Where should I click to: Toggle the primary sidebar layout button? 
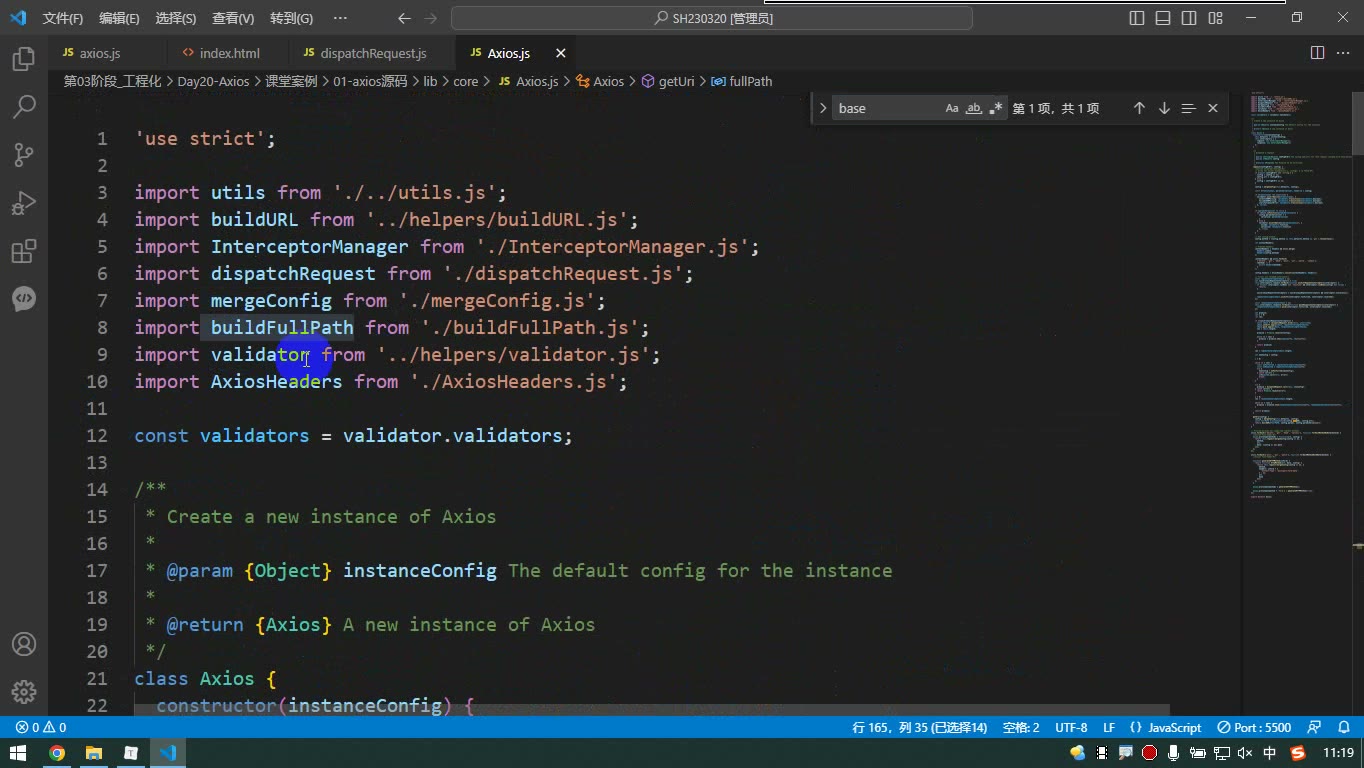[x=1137, y=18]
